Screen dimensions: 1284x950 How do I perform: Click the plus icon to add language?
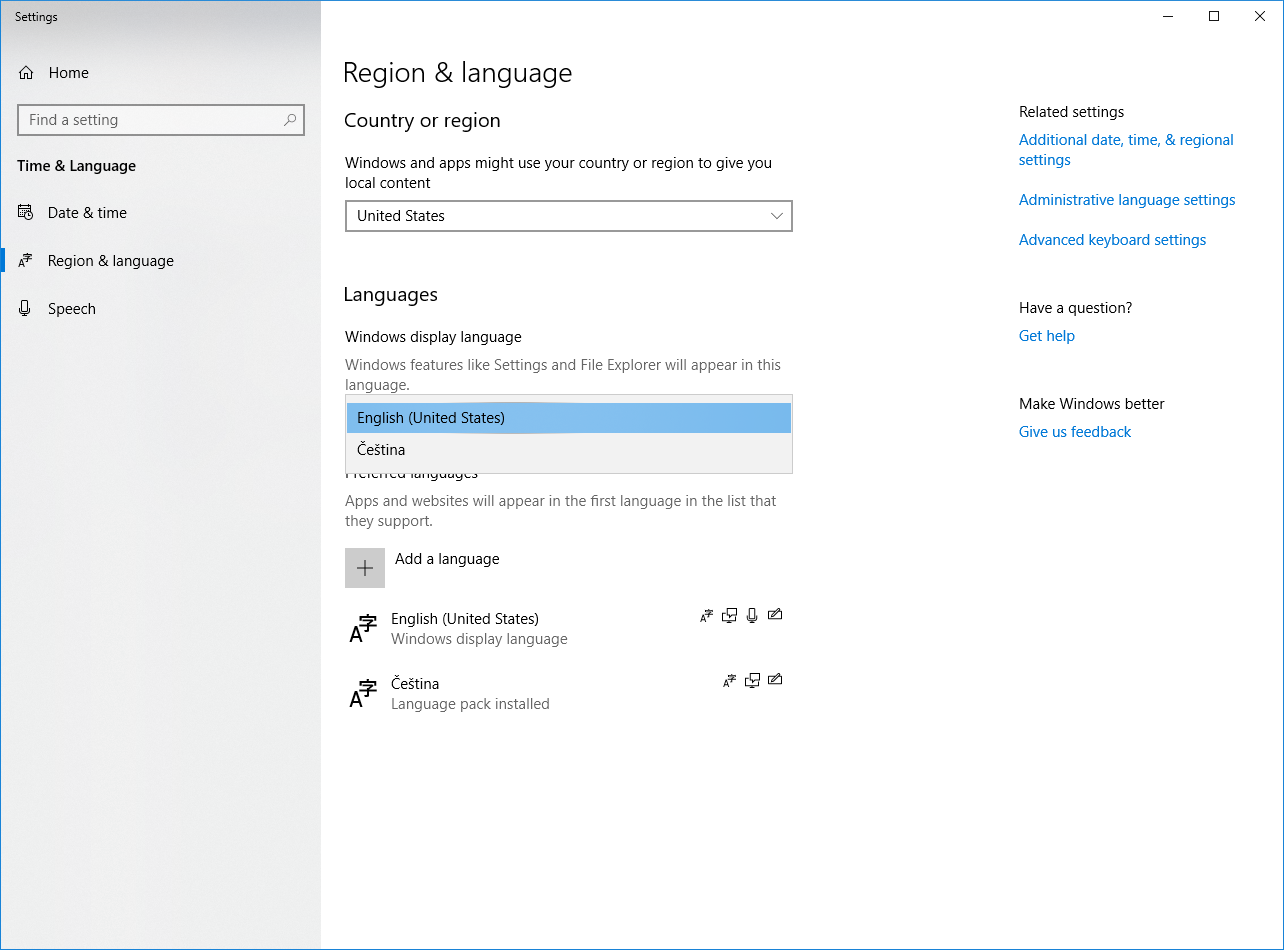(365, 568)
